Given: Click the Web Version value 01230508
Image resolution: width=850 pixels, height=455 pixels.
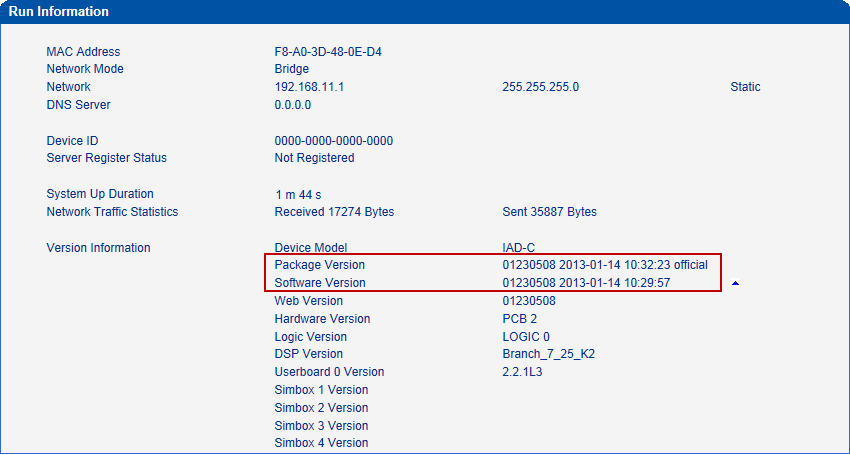Looking at the screenshot, I should [529, 301].
